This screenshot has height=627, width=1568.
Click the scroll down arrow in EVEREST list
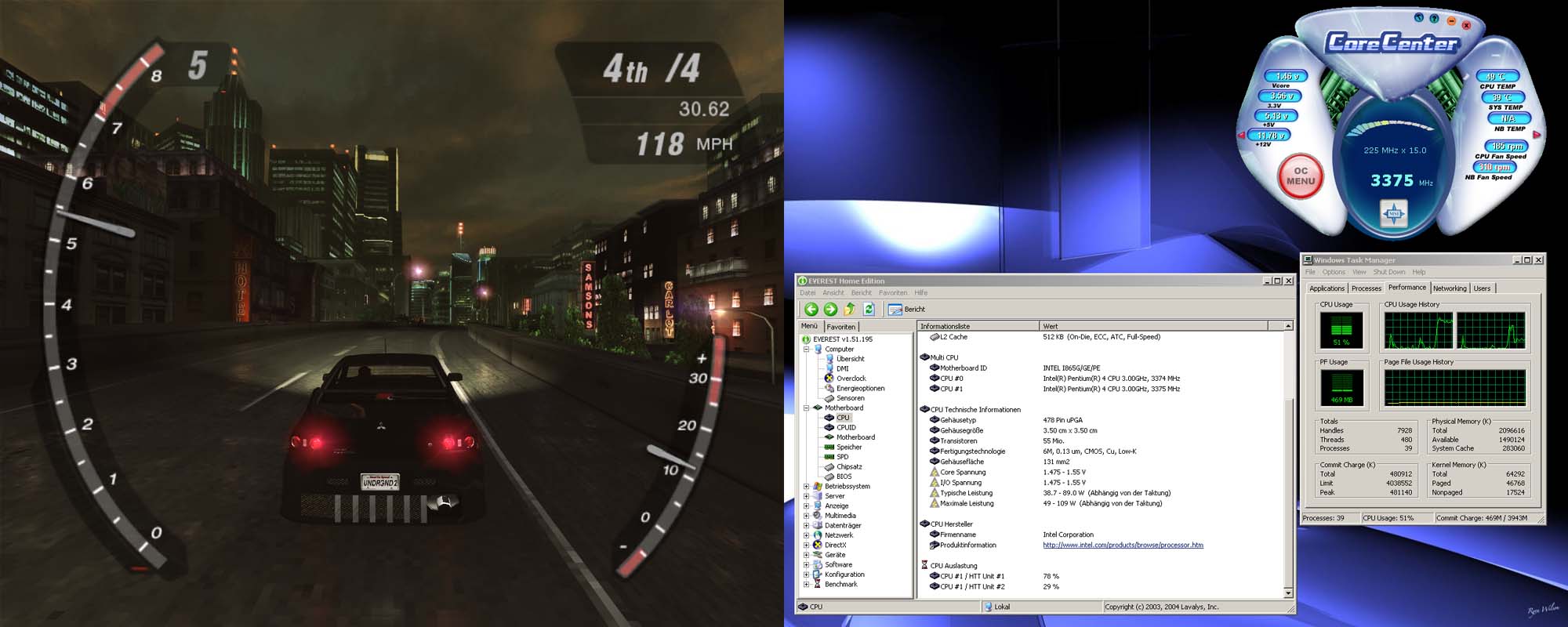click(1287, 593)
